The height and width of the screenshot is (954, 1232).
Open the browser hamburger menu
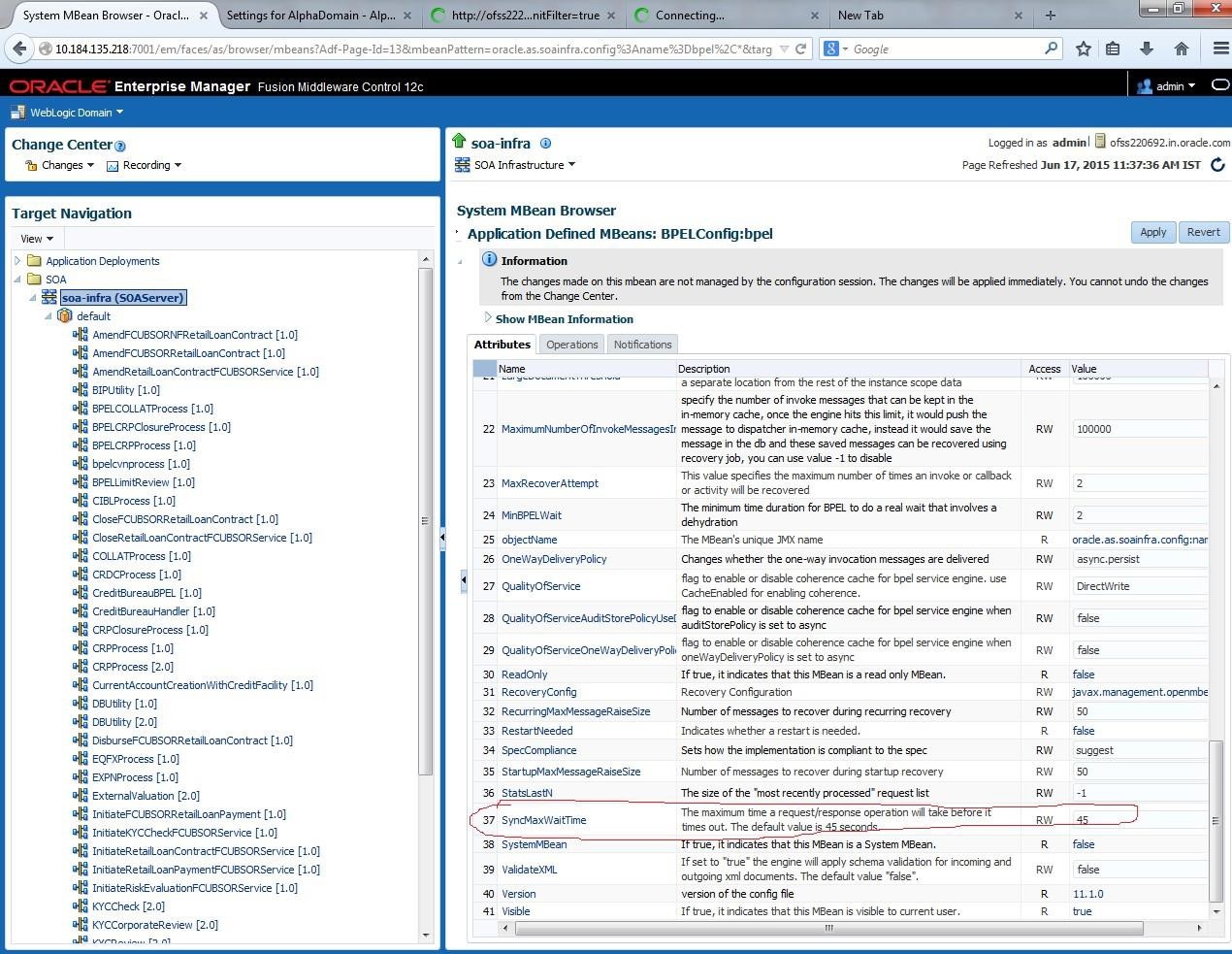tap(1219, 49)
